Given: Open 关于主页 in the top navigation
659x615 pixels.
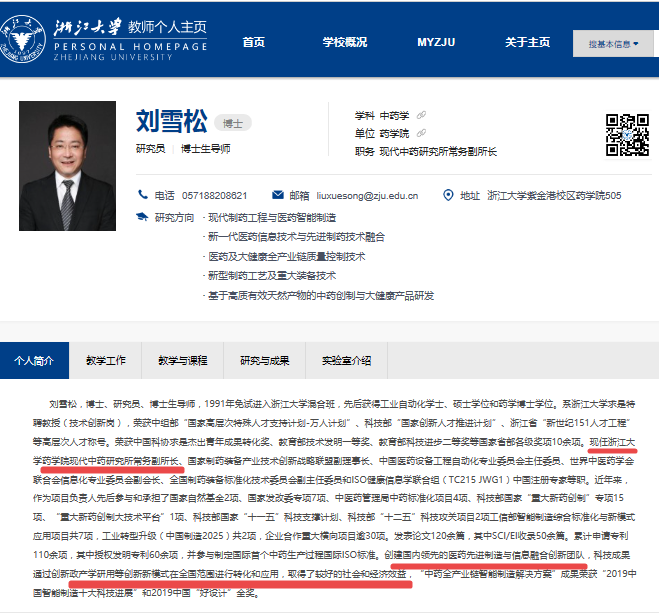Looking at the screenshot, I should pos(527,42).
